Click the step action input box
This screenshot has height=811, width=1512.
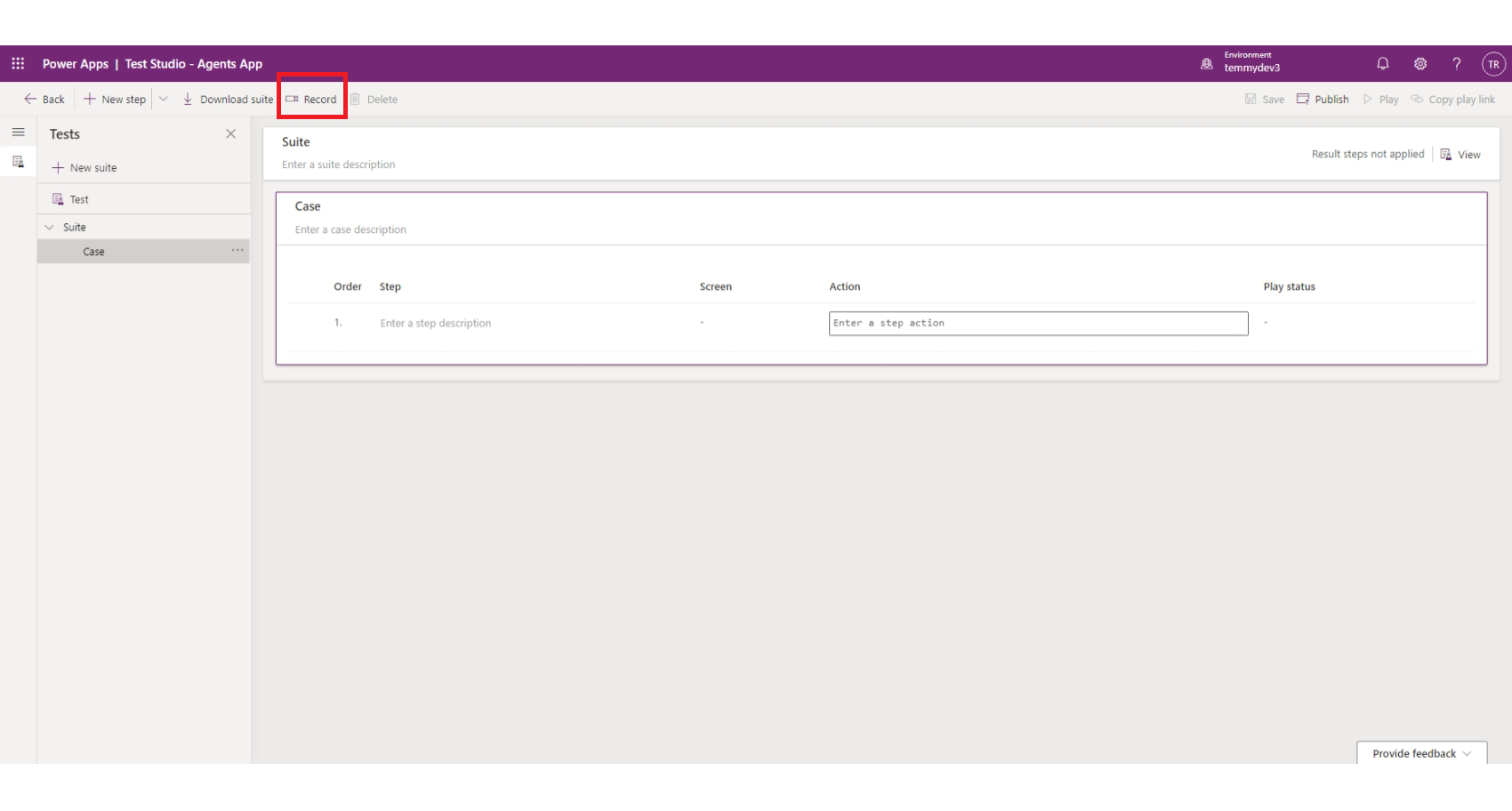[x=1038, y=324]
